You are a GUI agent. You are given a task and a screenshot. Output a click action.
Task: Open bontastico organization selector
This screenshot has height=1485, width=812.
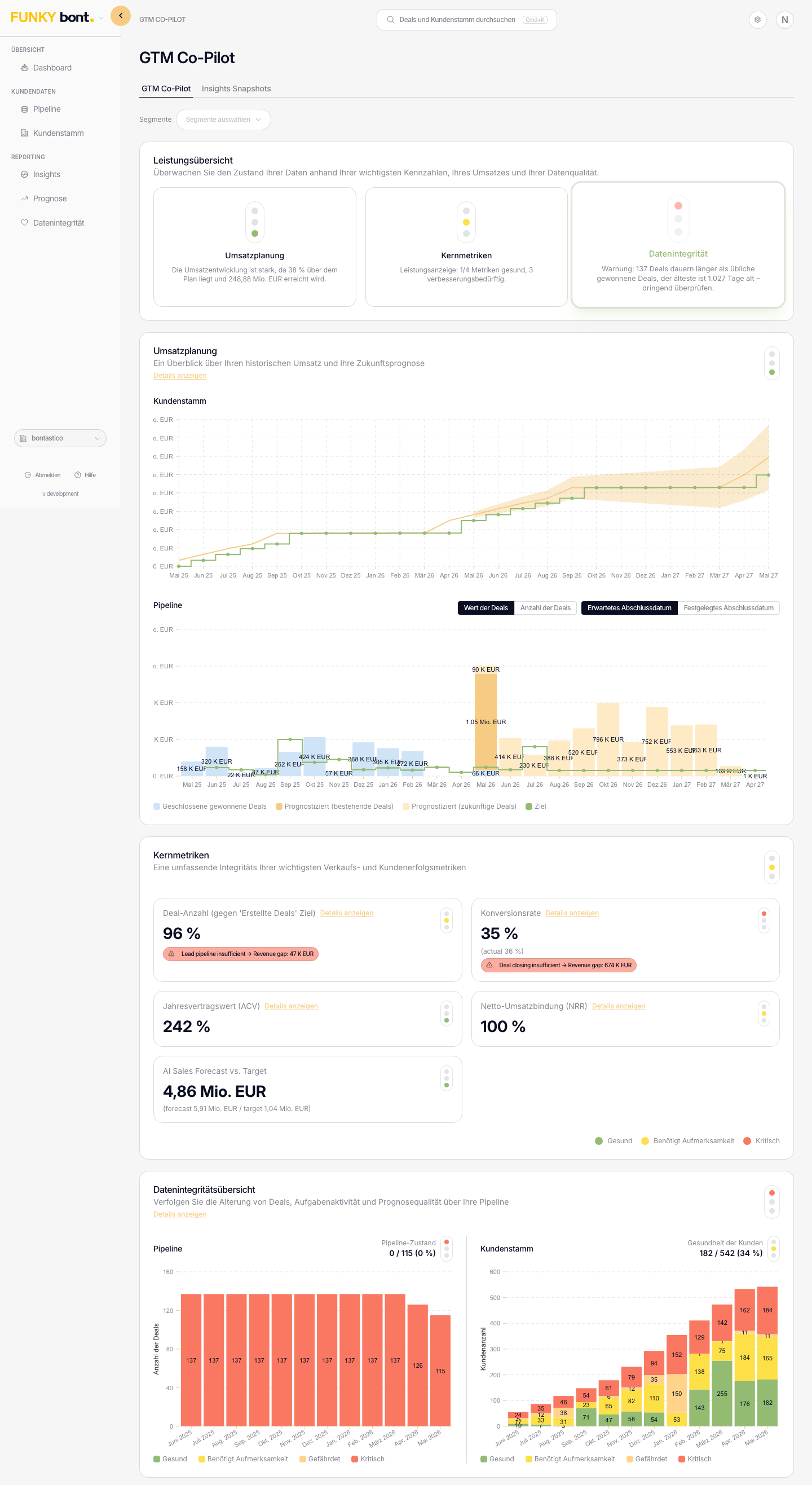[x=60, y=438]
